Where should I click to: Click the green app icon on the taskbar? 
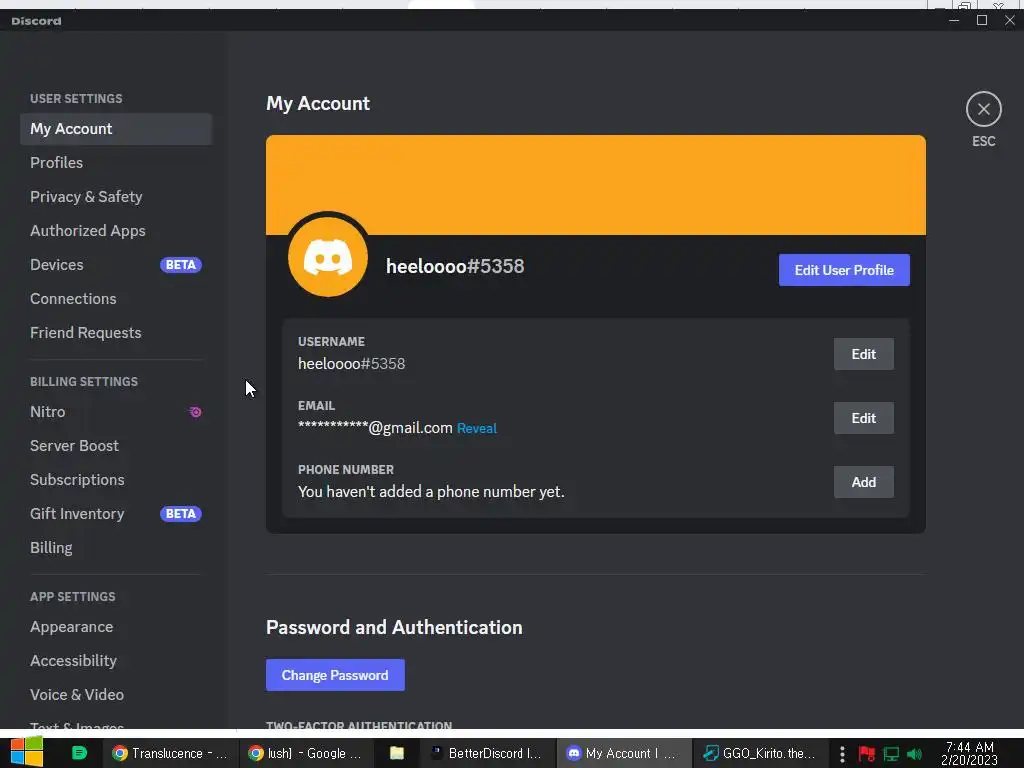[79, 753]
